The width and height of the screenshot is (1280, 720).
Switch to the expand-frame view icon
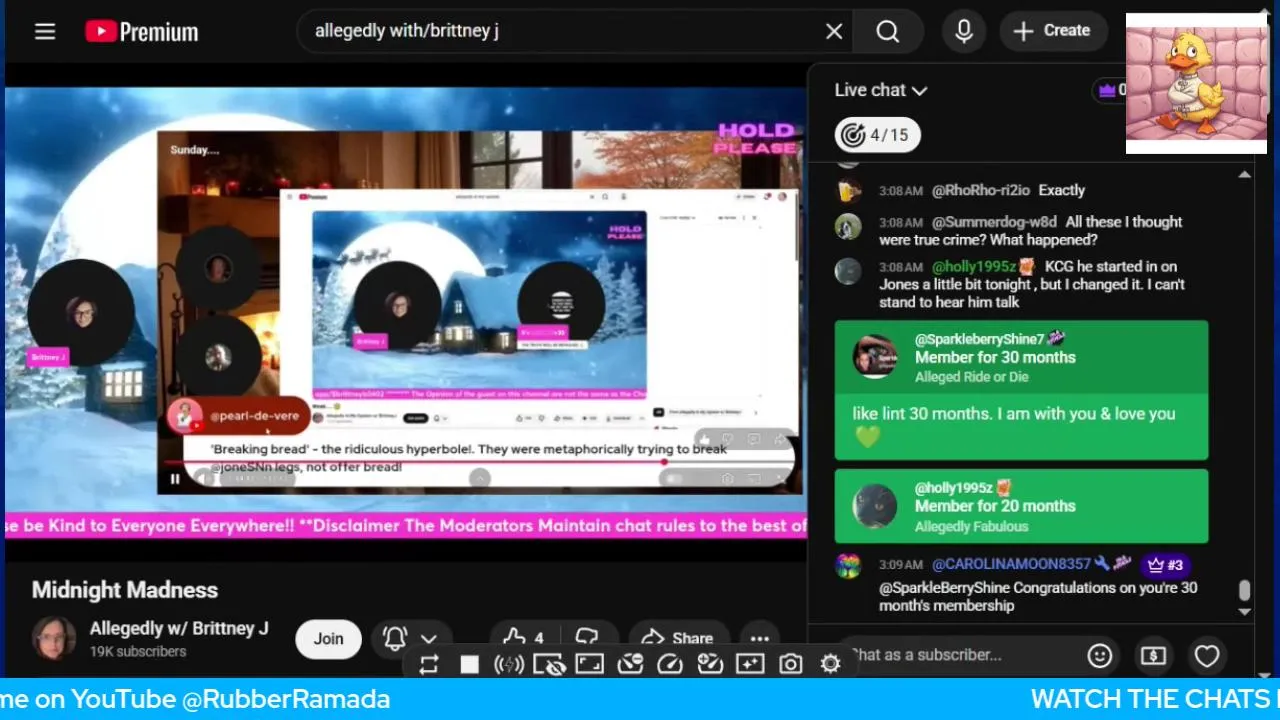(589, 664)
